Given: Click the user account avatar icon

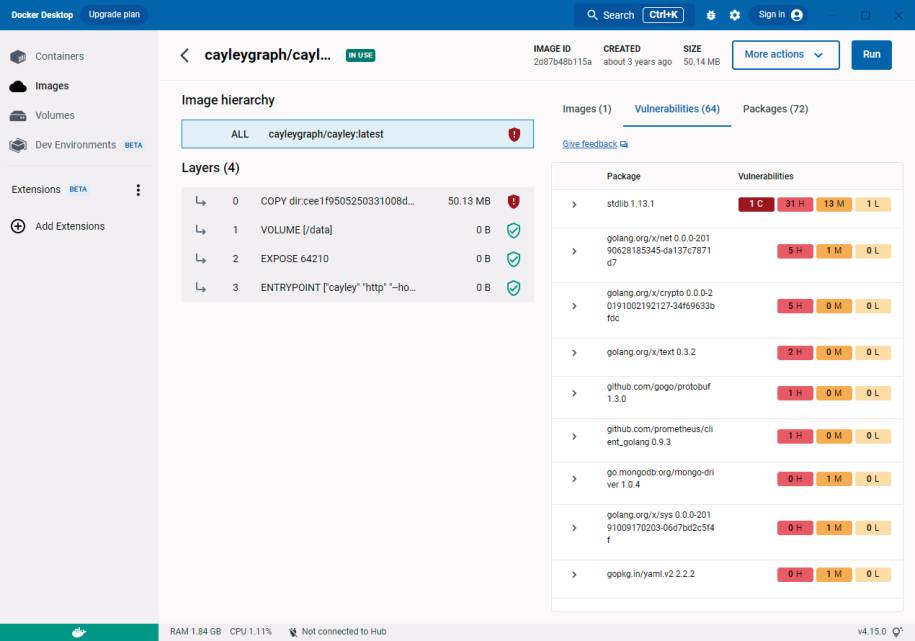Looking at the screenshot, I should pos(797,15).
